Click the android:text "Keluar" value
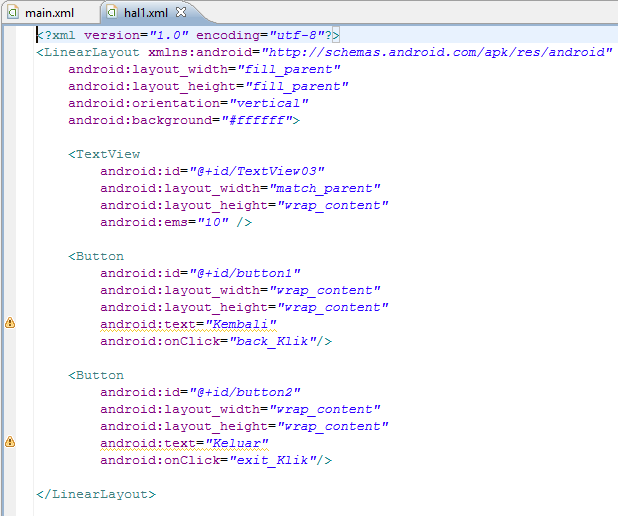618x516 pixels. [x=237, y=443]
